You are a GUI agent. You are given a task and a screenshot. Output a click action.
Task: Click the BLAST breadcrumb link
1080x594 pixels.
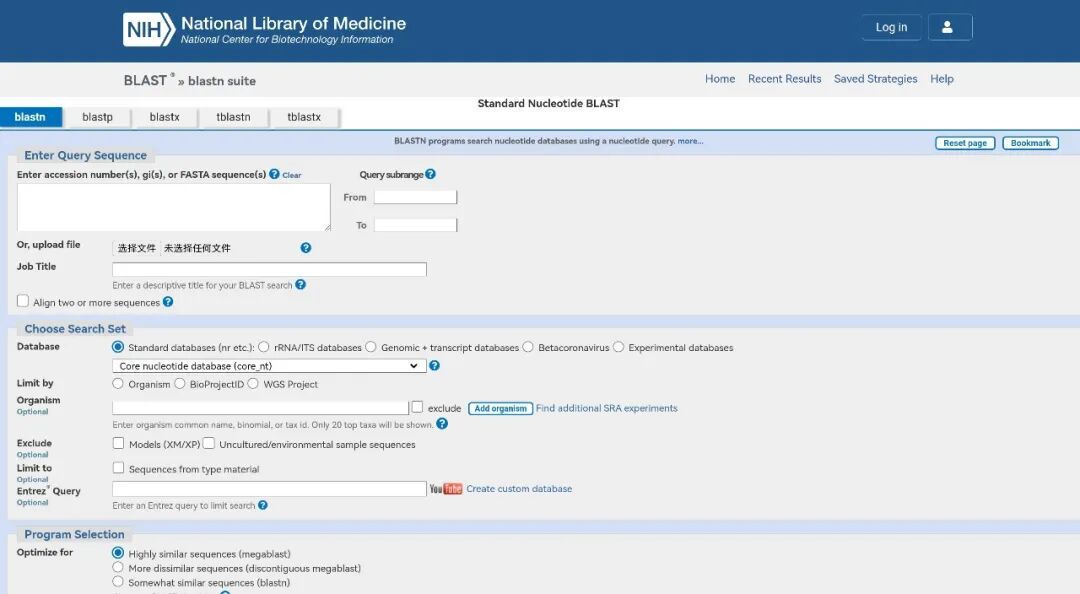click(145, 81)
